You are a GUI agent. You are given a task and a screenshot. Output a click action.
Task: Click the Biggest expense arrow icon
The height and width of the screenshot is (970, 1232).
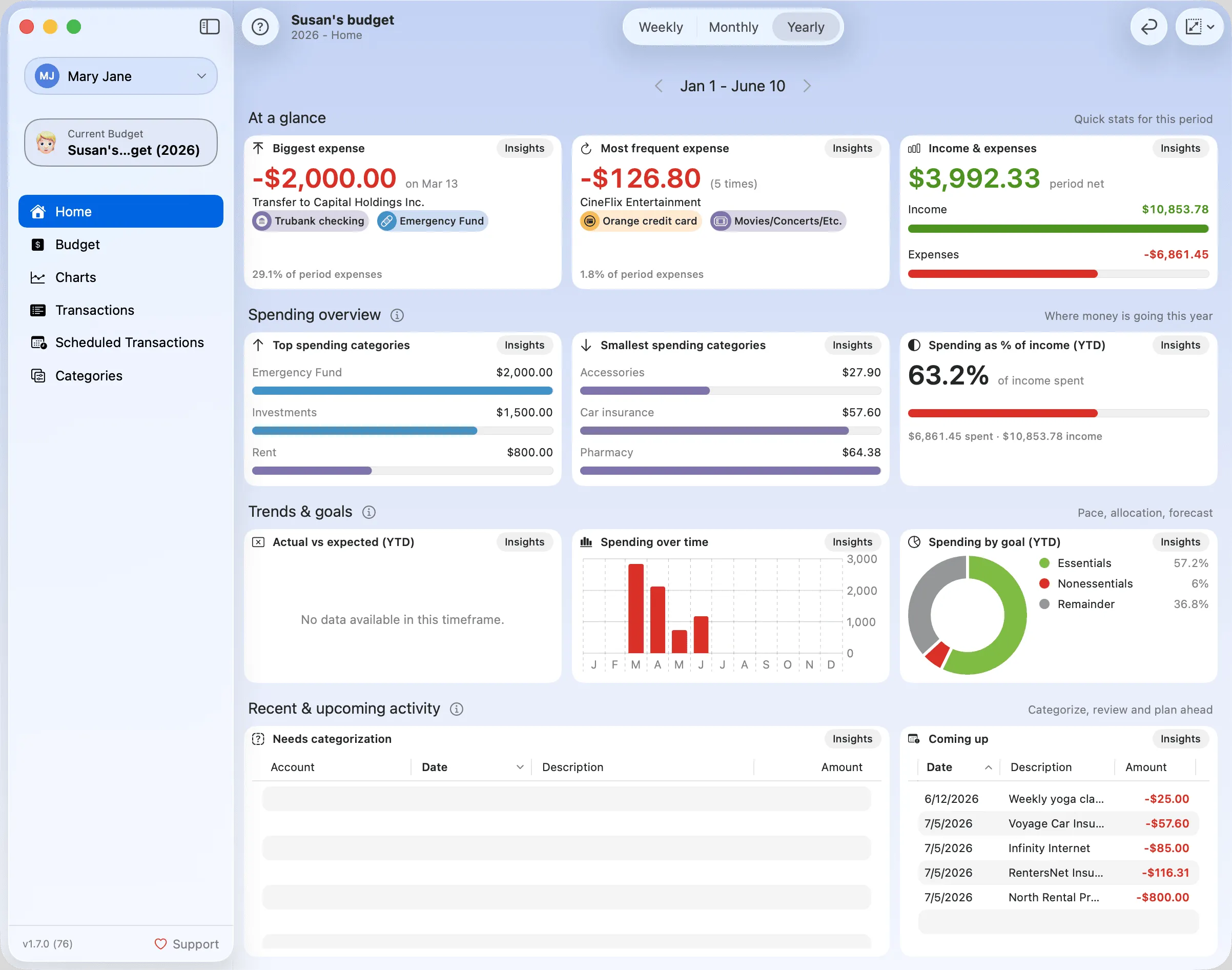coord(258,148)
